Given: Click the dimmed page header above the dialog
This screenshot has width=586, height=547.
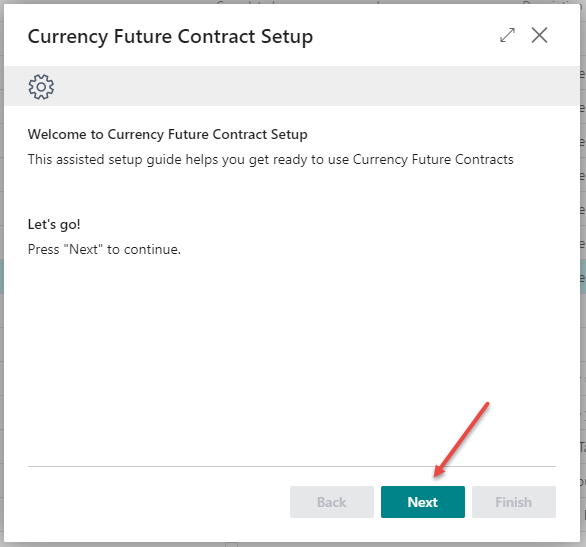Looking at the screenshot, I should [293, 2].
